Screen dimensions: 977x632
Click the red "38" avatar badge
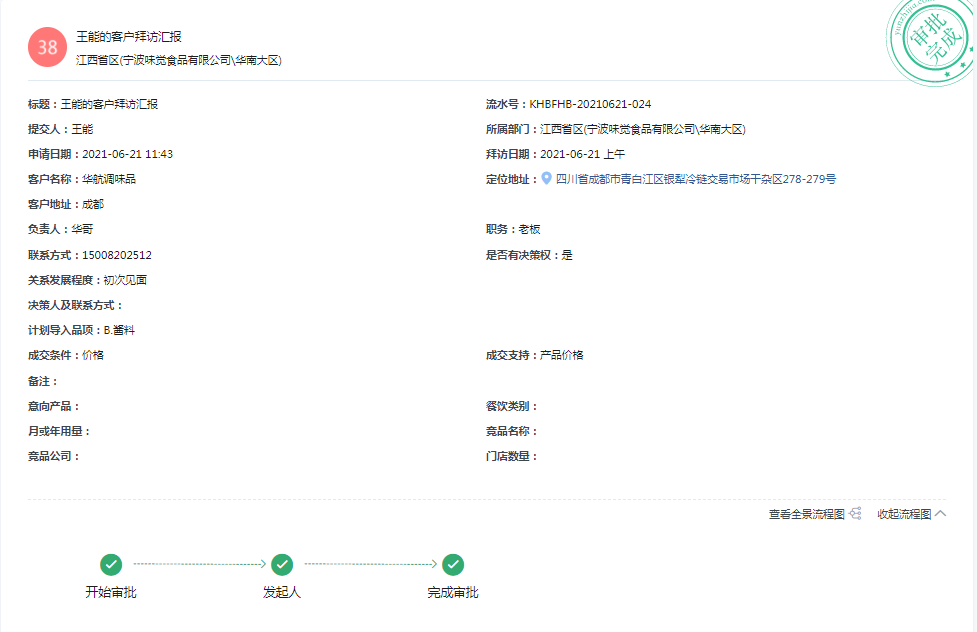[47, 47]
